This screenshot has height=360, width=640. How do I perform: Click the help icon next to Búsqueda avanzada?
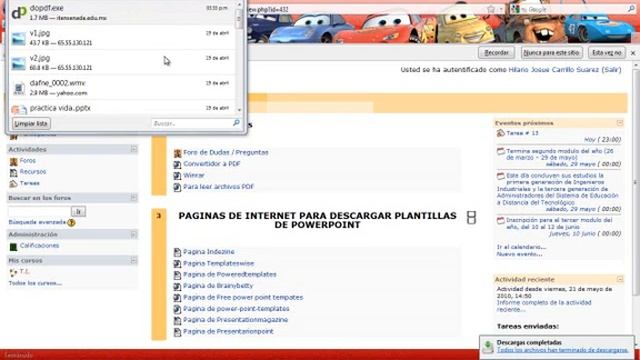tap(71, 222)
